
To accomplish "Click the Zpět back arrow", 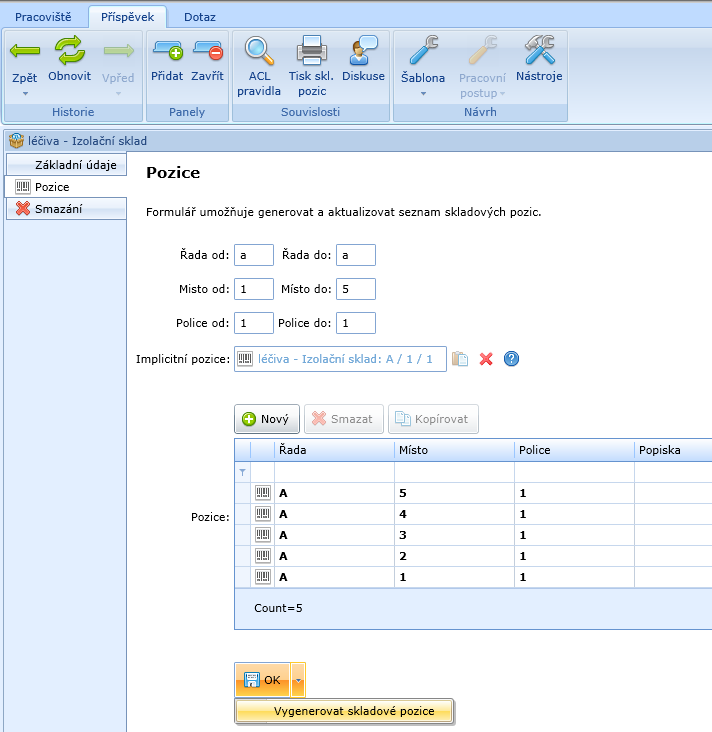I will [24, 52].
